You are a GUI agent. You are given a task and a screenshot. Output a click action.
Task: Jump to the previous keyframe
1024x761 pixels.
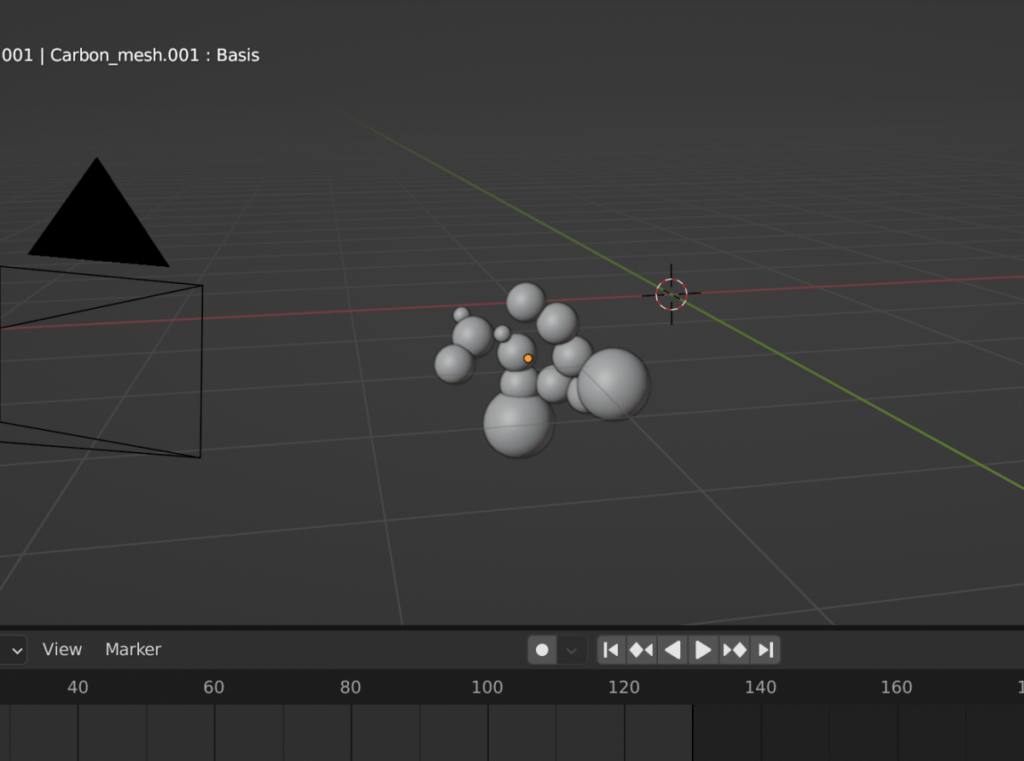(641, 650)
